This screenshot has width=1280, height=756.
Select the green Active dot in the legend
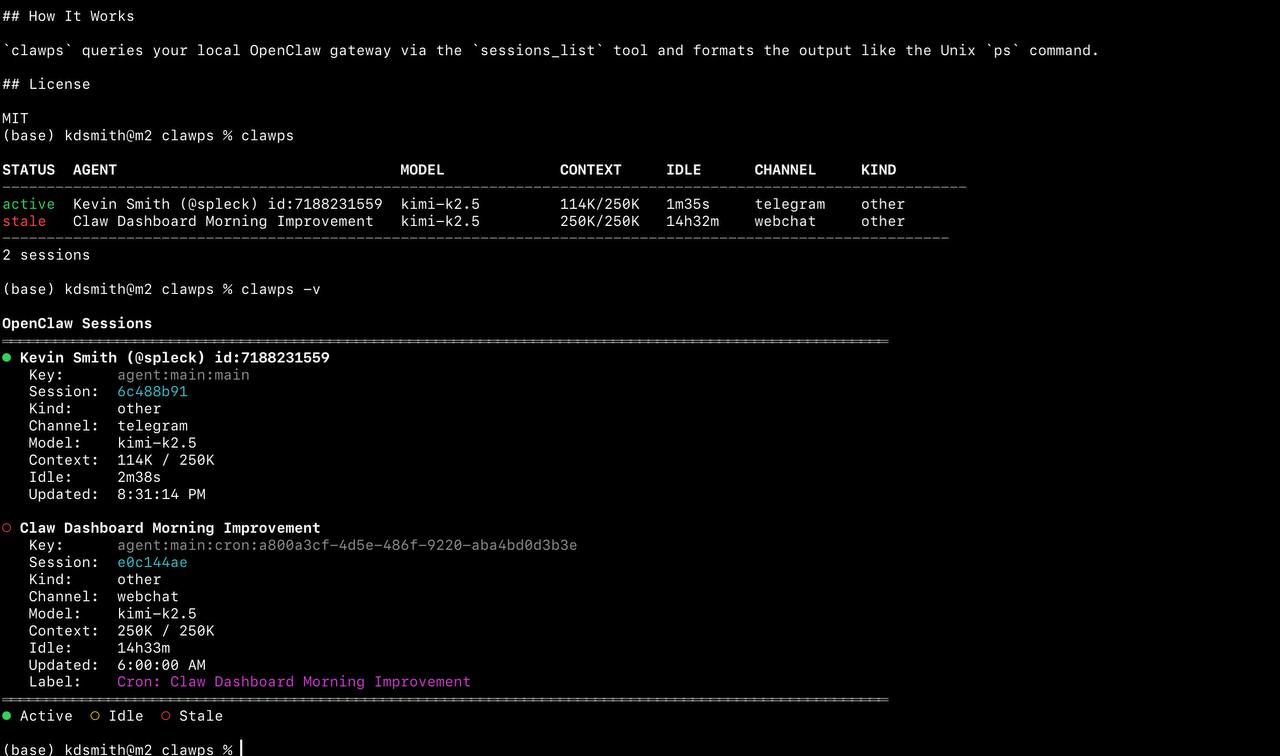(x=8, y=716)
